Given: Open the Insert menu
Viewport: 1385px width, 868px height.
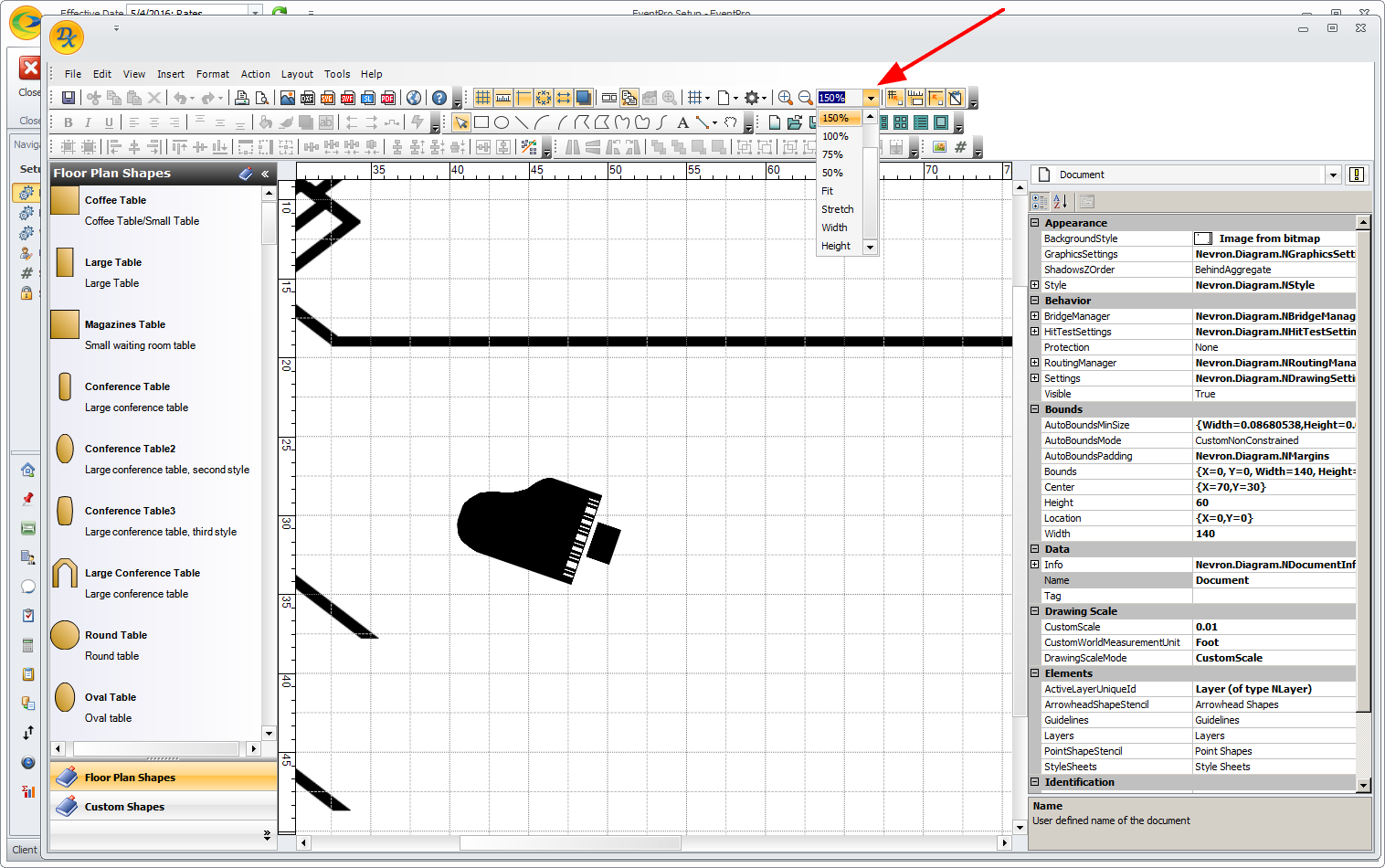Looking at the screenshot, I should [x=171, y=74].
